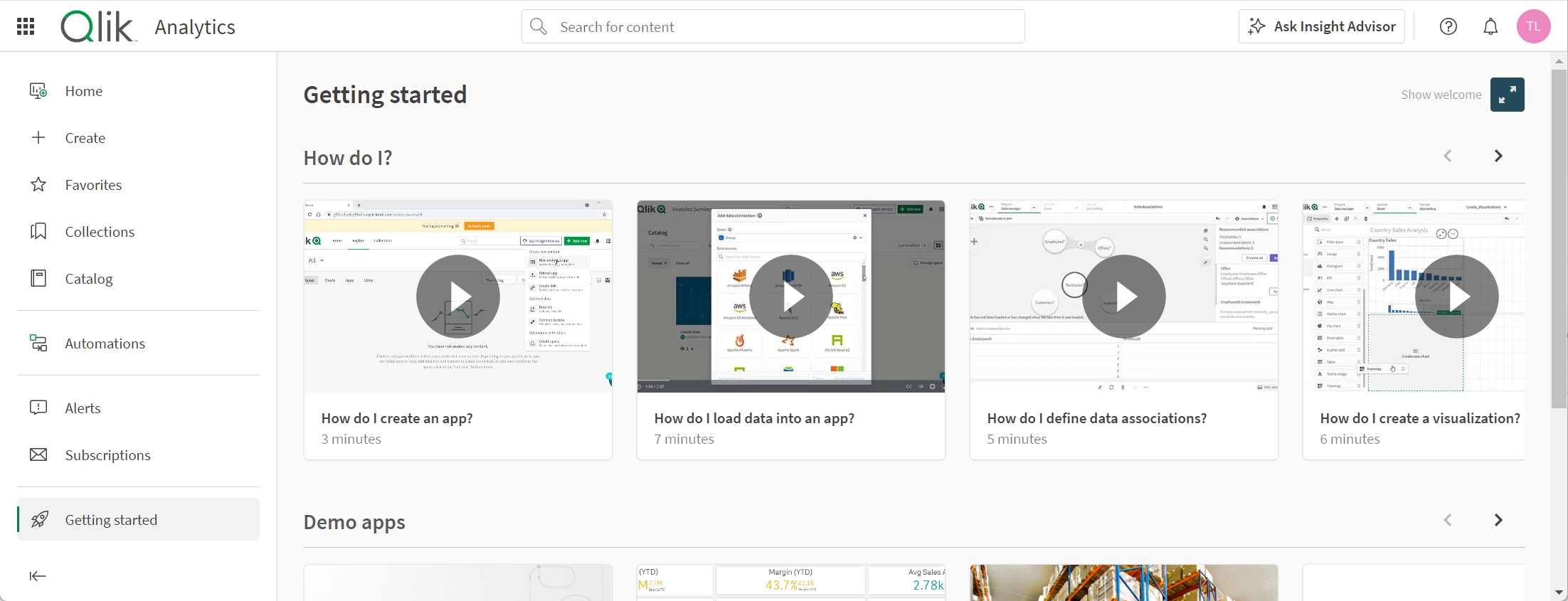This screenshot has height=601, width=1568.
Task: Click the Catalog icon
Action: pyautogui.click(x=38, y=278)
